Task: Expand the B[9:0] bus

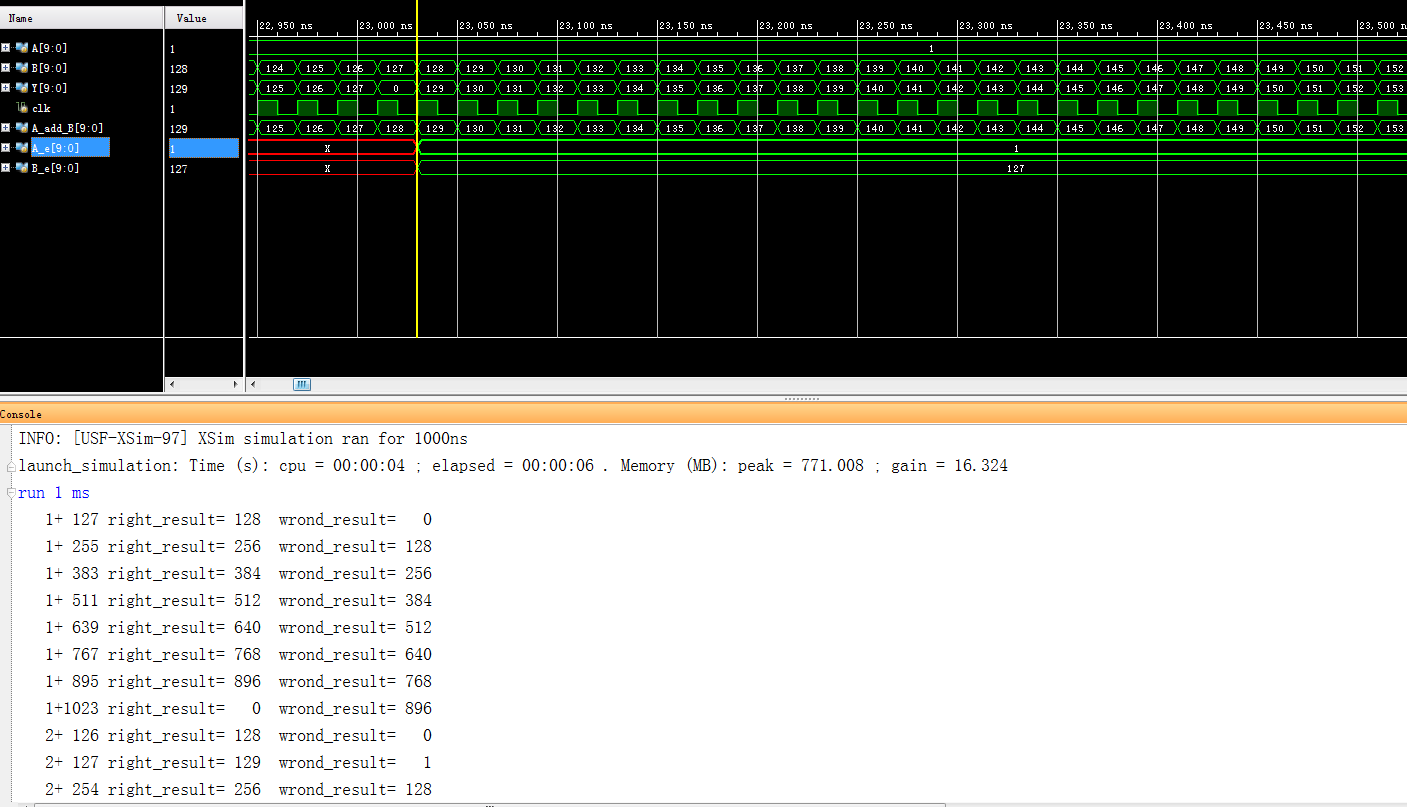Action: point(6,68)
